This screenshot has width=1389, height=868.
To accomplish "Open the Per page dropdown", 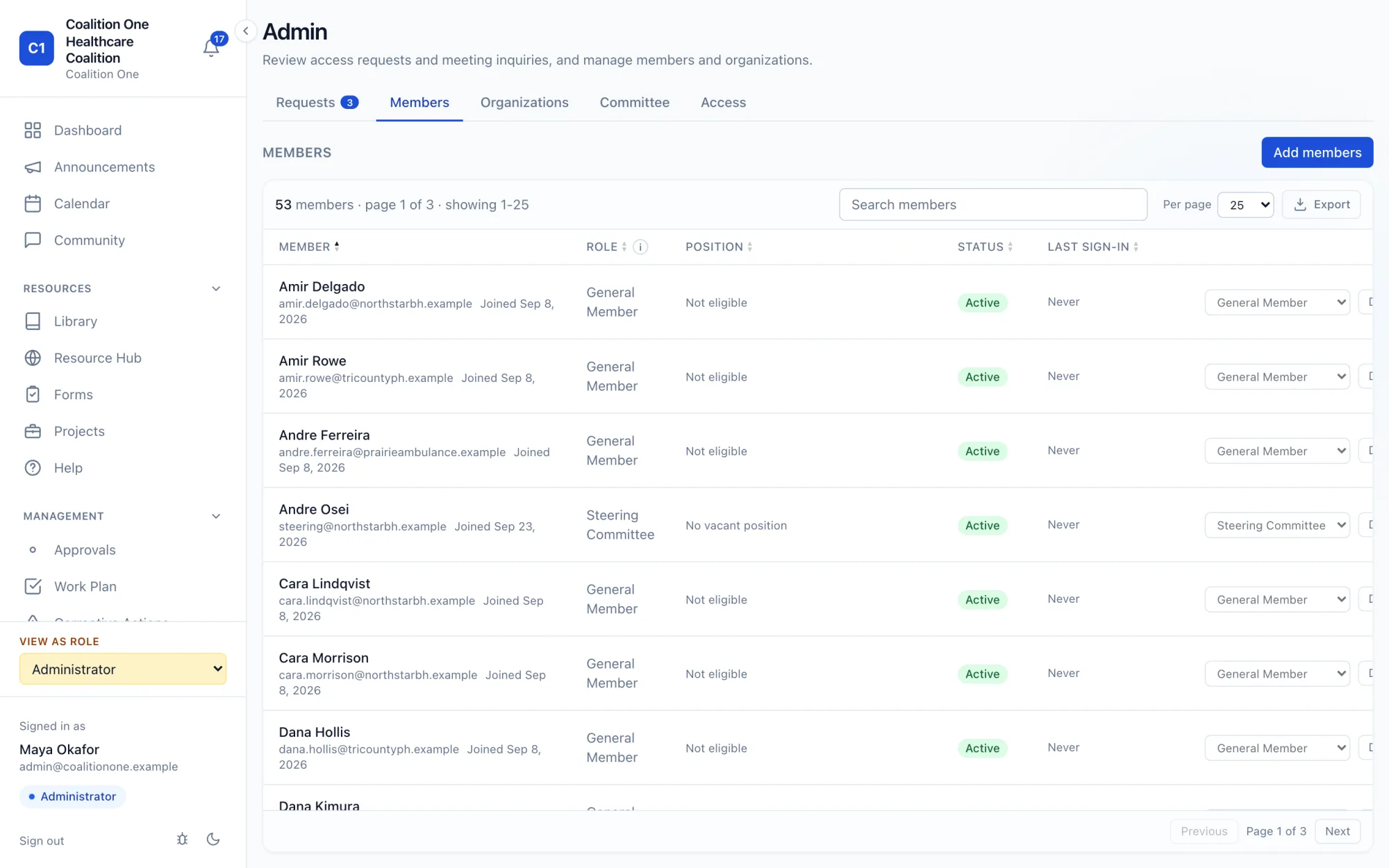I will 1246,205.
